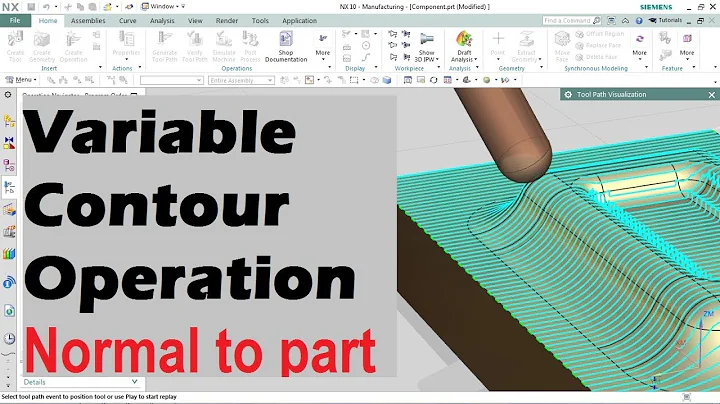Open the Operation Navigator sidebar tab
This screenshot has height=404, width=720.
(x=9, y=187)
